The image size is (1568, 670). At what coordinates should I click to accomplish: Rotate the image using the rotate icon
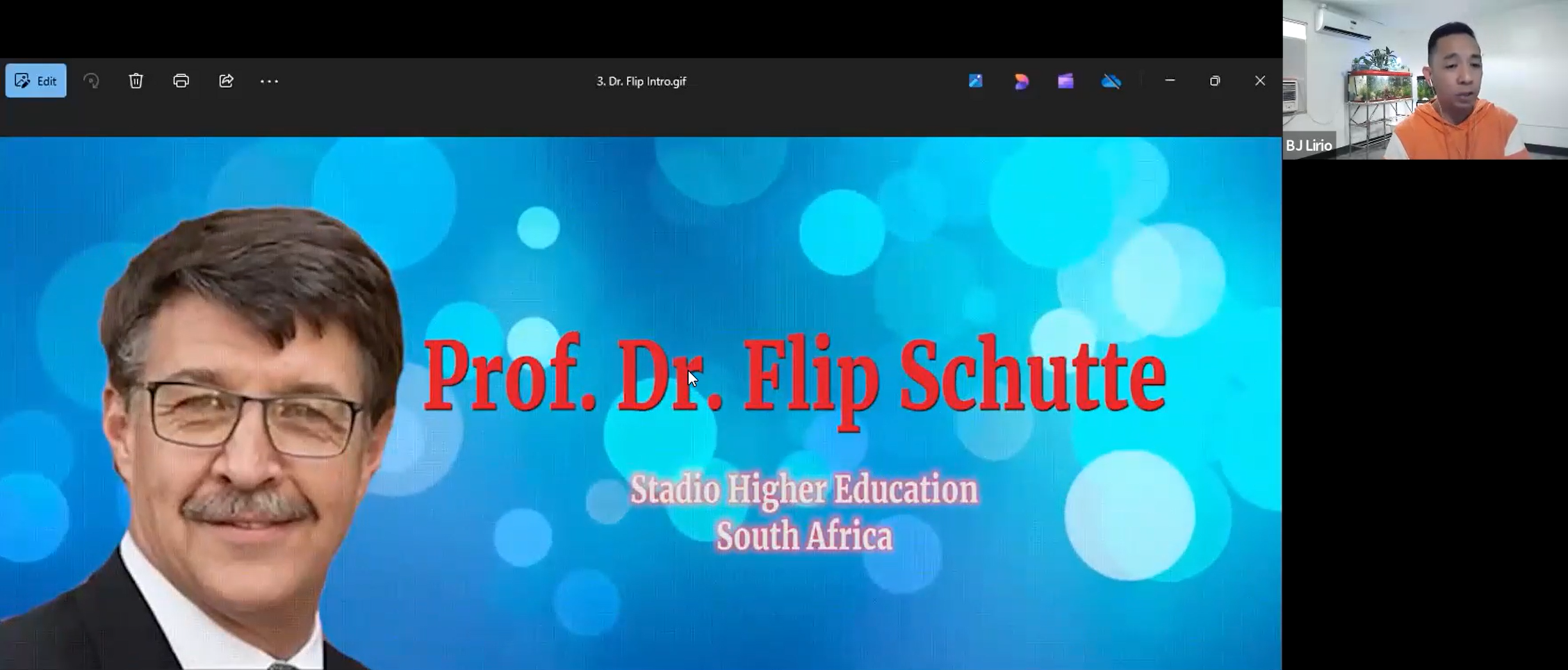[91, 81]
